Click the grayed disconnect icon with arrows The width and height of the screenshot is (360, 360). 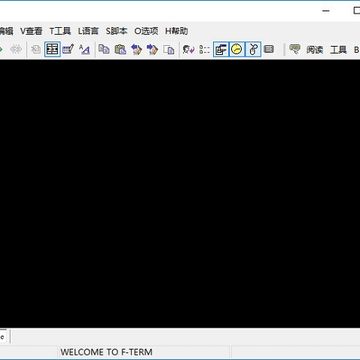point(16,50)
